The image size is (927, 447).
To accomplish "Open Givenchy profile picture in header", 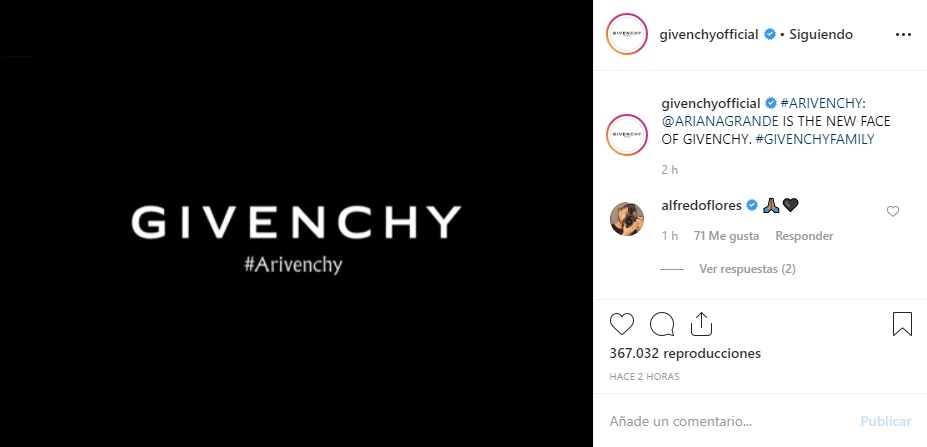I will 627,34.
